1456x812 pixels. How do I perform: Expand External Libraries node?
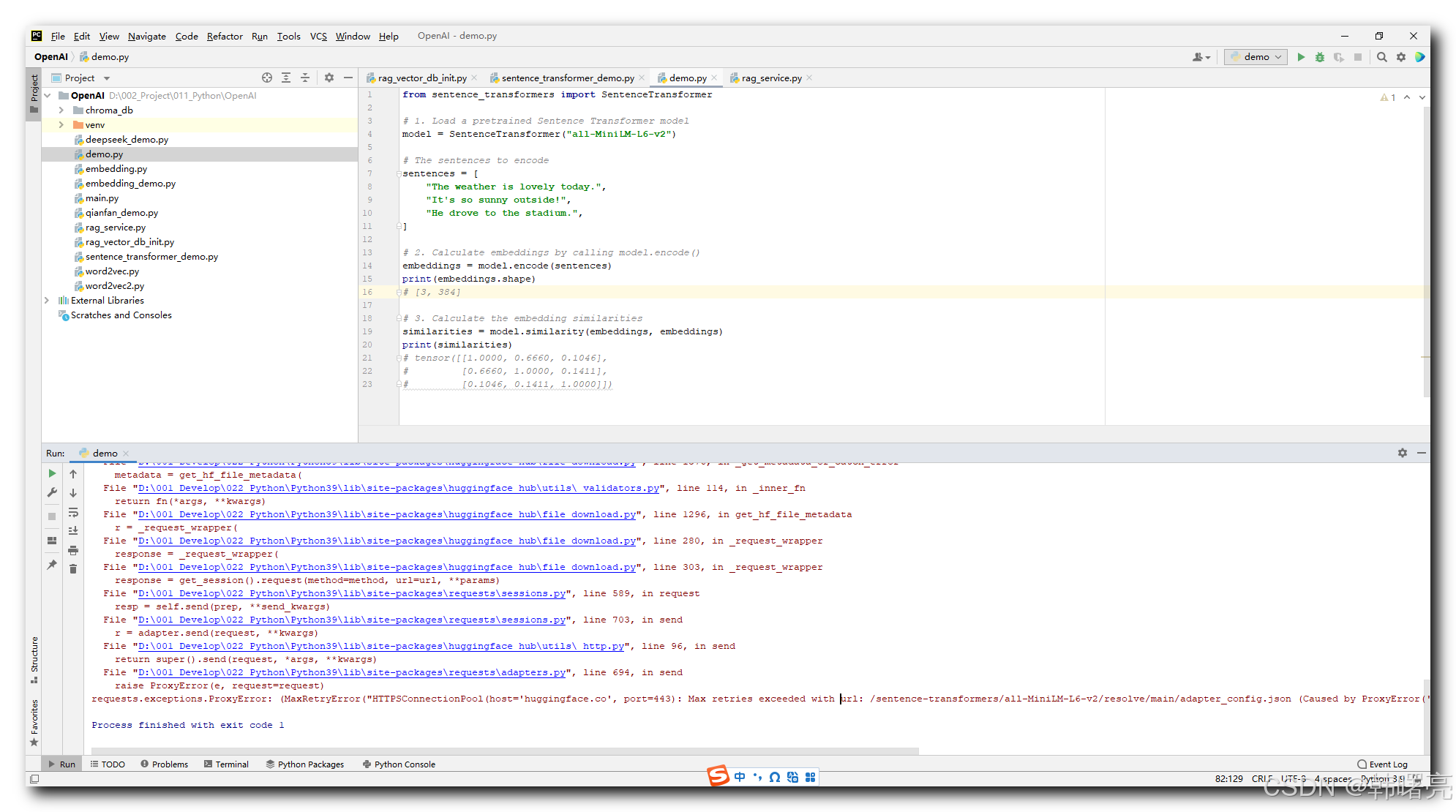(x=47, y=301)
